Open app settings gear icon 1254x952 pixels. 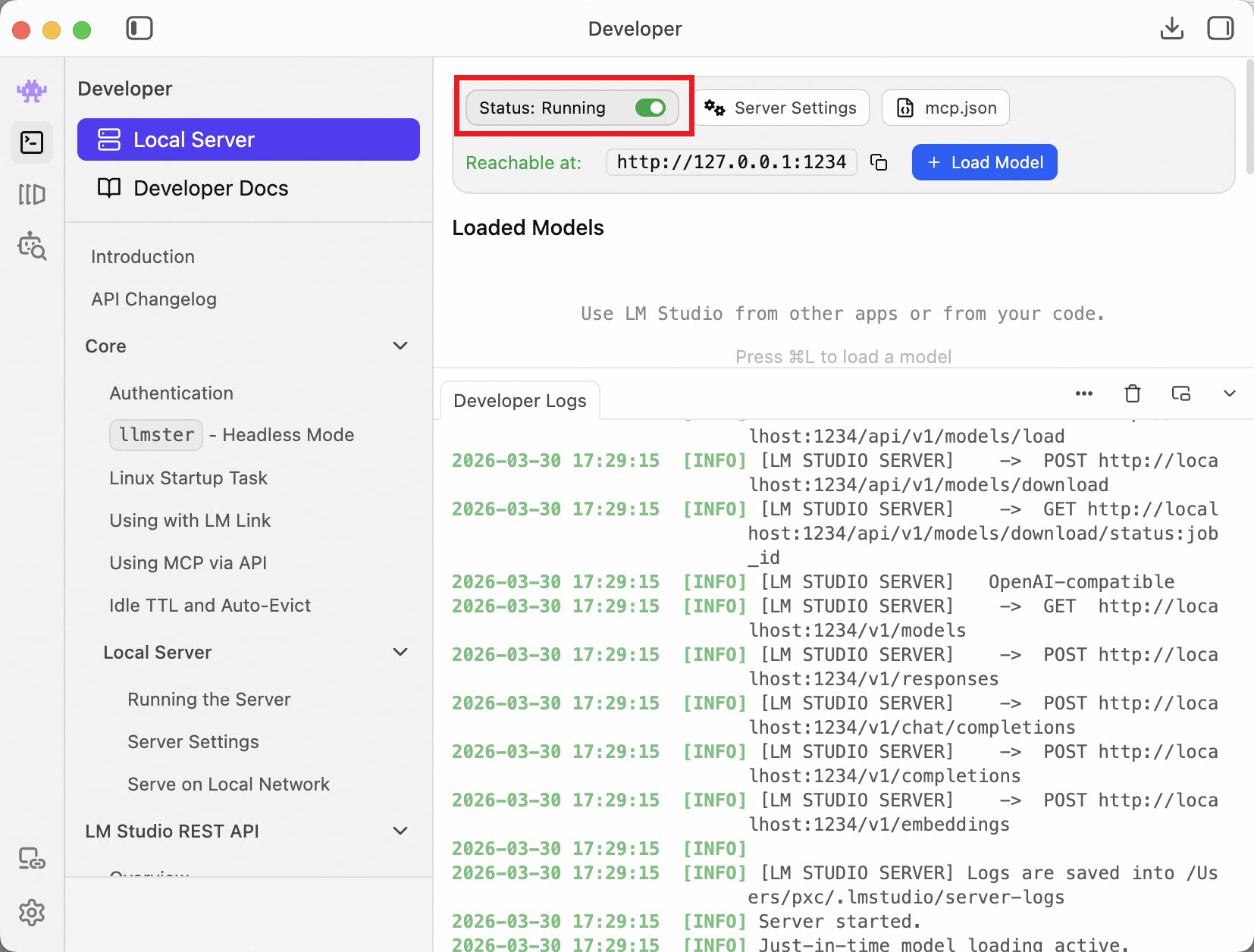pos(32,913)
